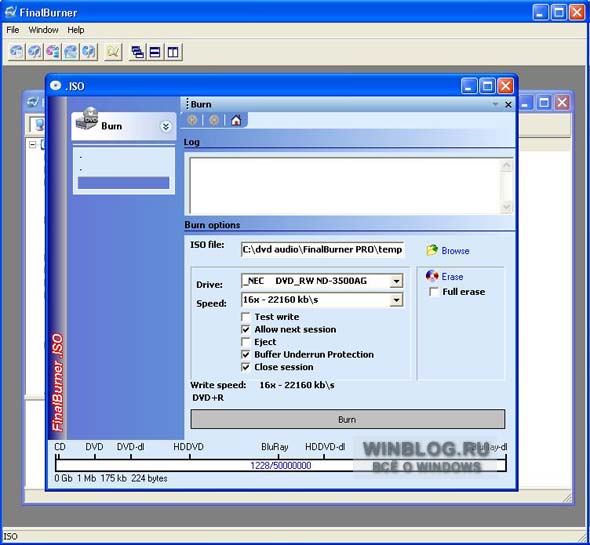Click the 'Burn options' section heading
Screen dimensions: 590x545
(212, 225)
